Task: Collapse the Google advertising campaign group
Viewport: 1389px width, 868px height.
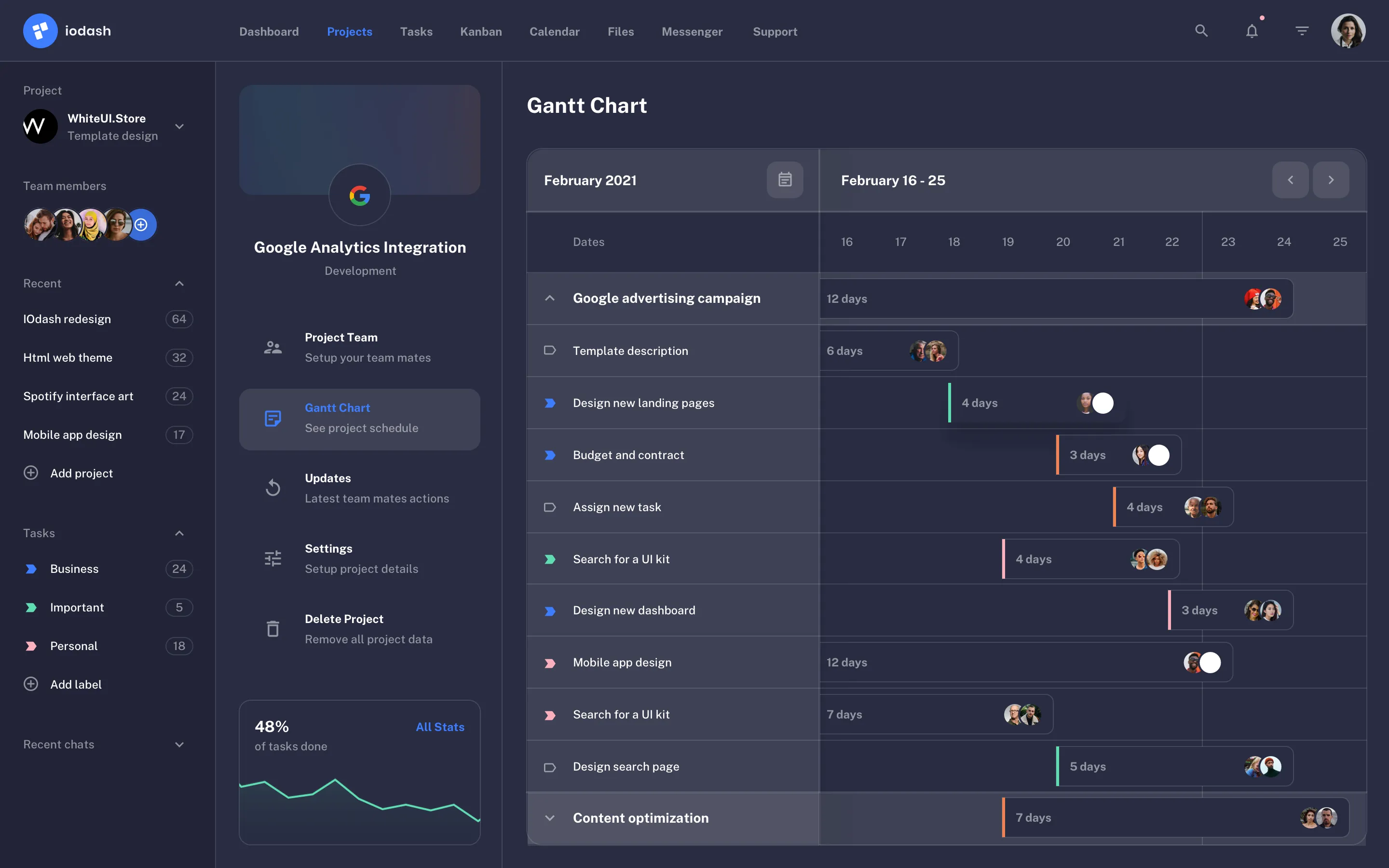Action: (549, 298)
